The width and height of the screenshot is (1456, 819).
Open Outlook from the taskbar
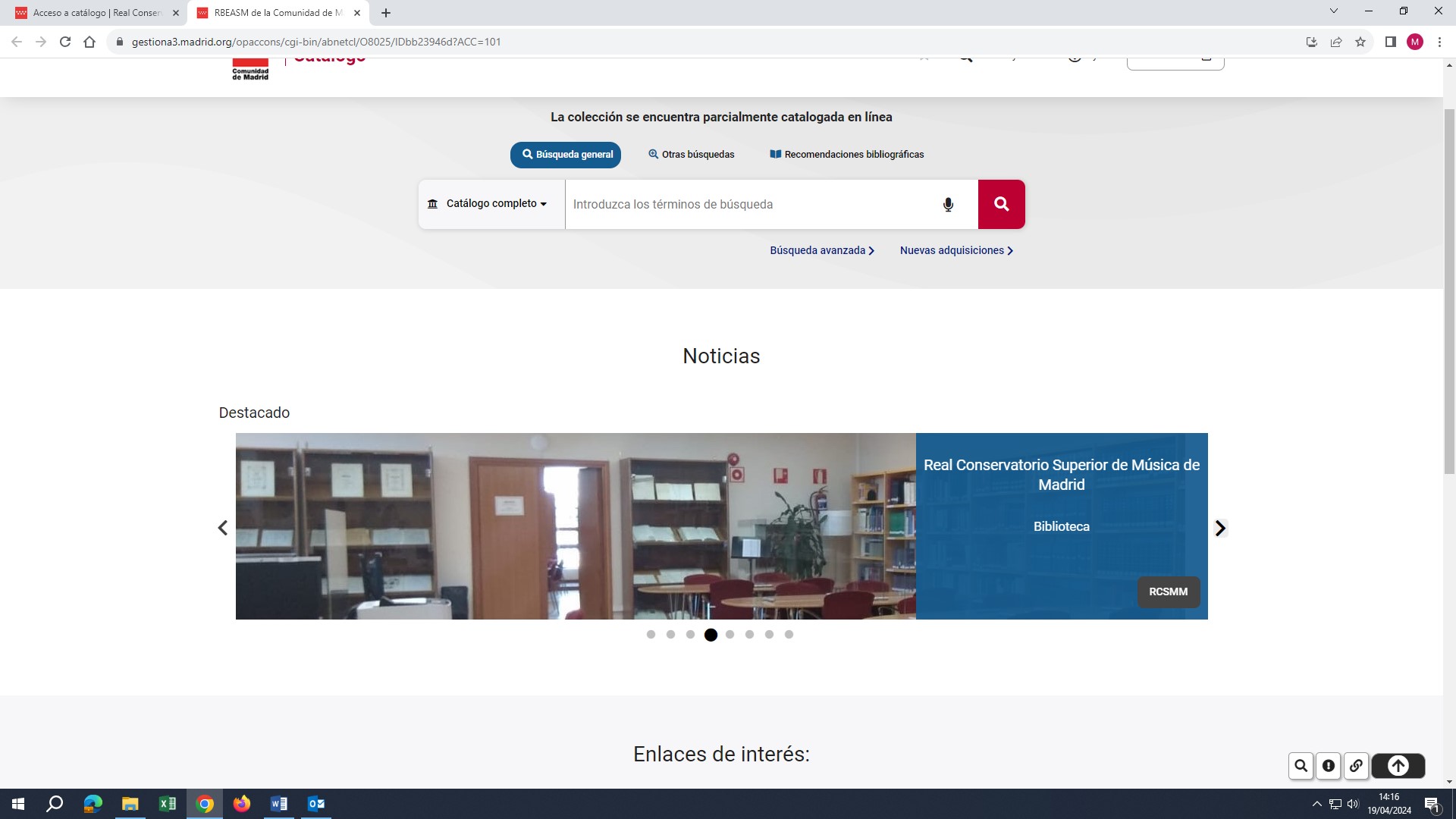click(x=315, y=804)
